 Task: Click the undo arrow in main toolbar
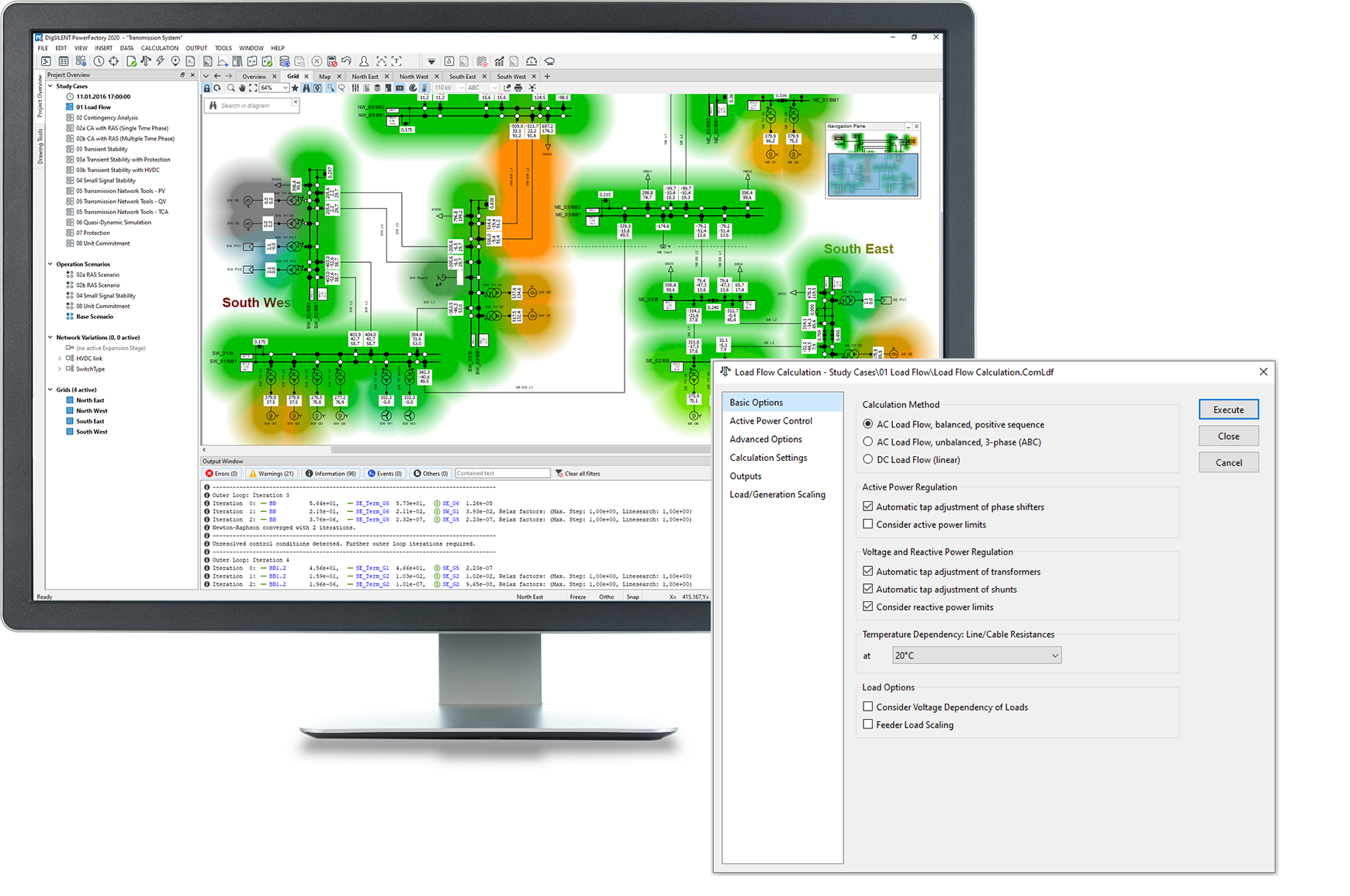[x=347, y=61]
